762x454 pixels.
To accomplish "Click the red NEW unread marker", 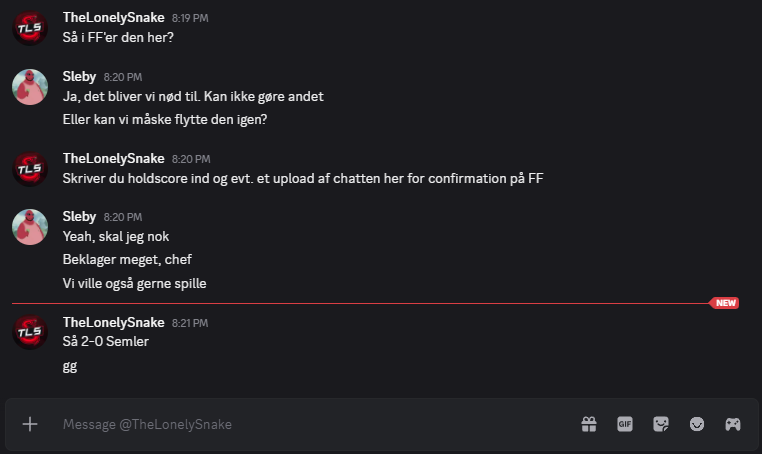I will point(724,303).
